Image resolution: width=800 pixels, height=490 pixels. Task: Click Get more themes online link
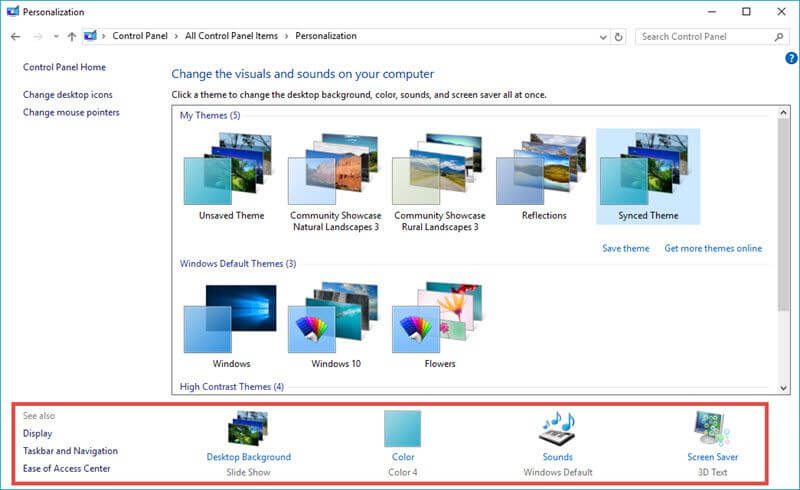click(x=713, y=249)
